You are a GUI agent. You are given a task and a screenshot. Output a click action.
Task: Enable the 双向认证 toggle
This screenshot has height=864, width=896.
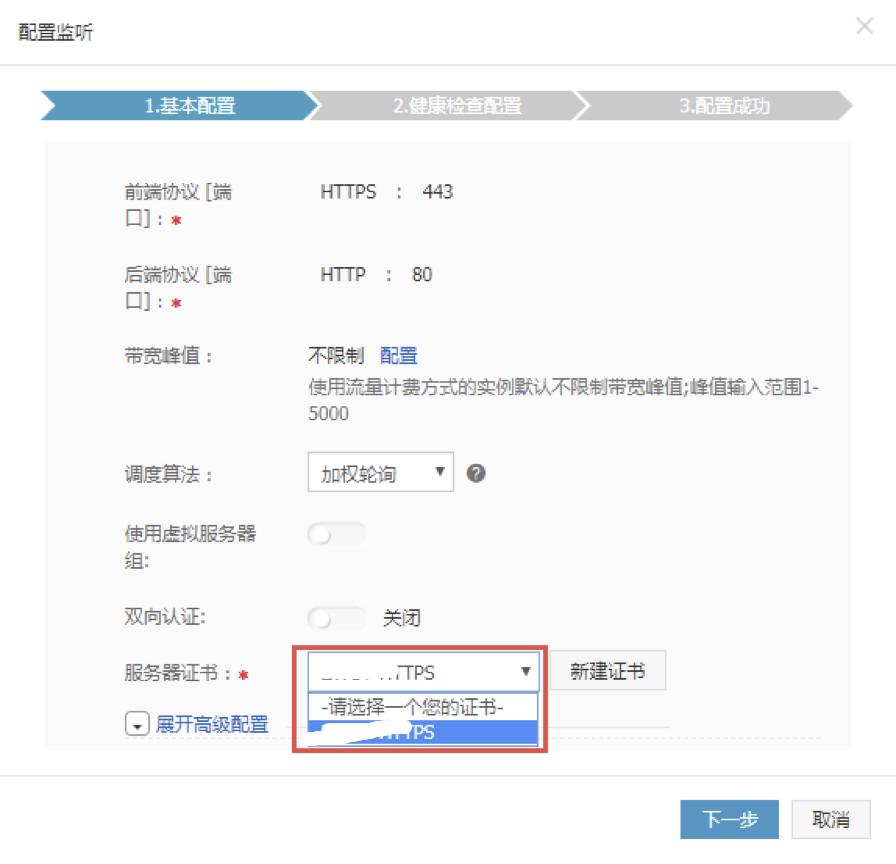pyautogui.click(x=338, y=618)
